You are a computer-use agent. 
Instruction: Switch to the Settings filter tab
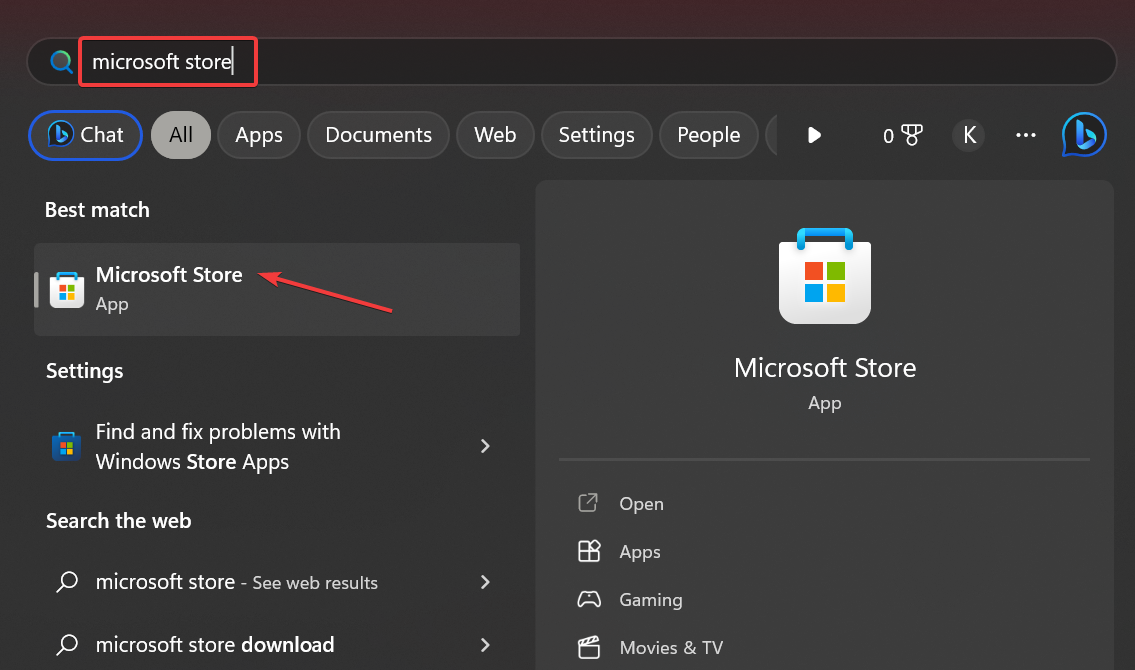596,135
